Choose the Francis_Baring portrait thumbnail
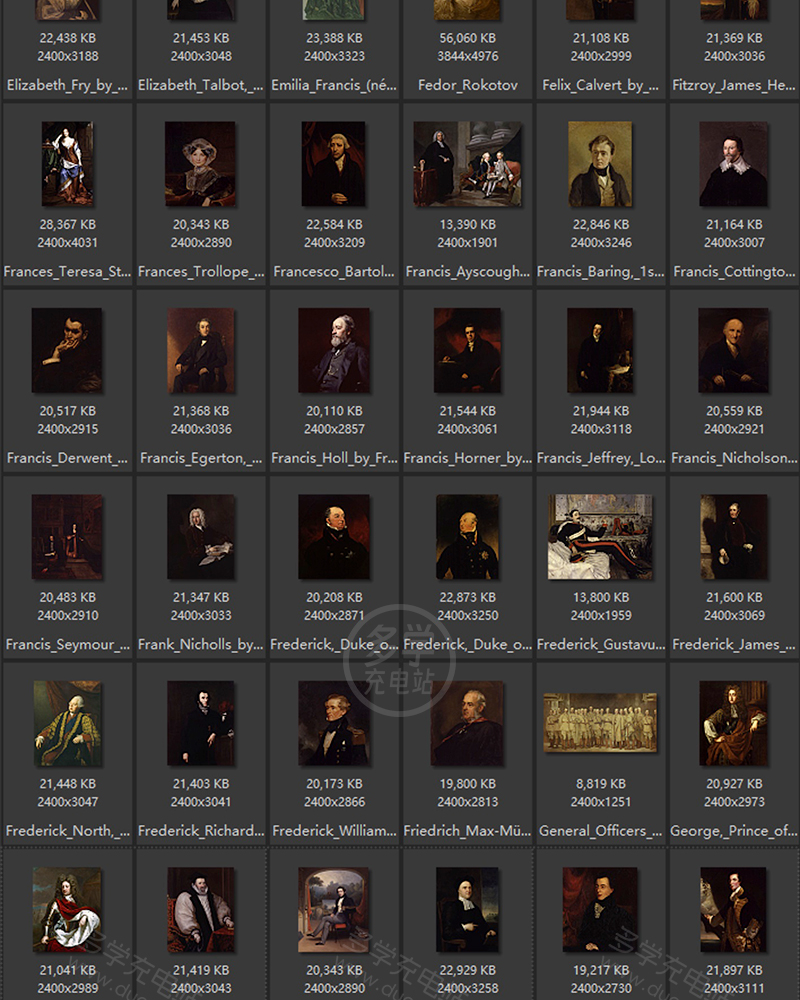800x1000 pixels. tap(601, 164)
